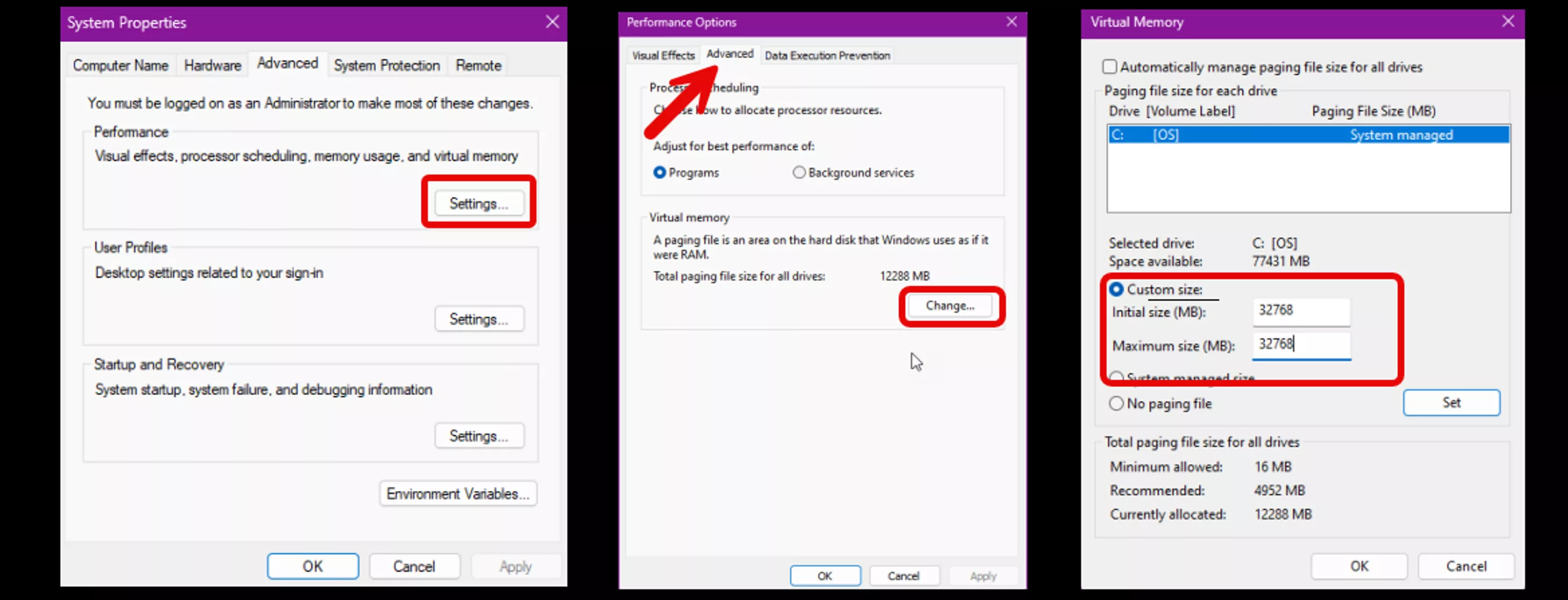Select Advanced tab in System Properties

coord(287,63)
